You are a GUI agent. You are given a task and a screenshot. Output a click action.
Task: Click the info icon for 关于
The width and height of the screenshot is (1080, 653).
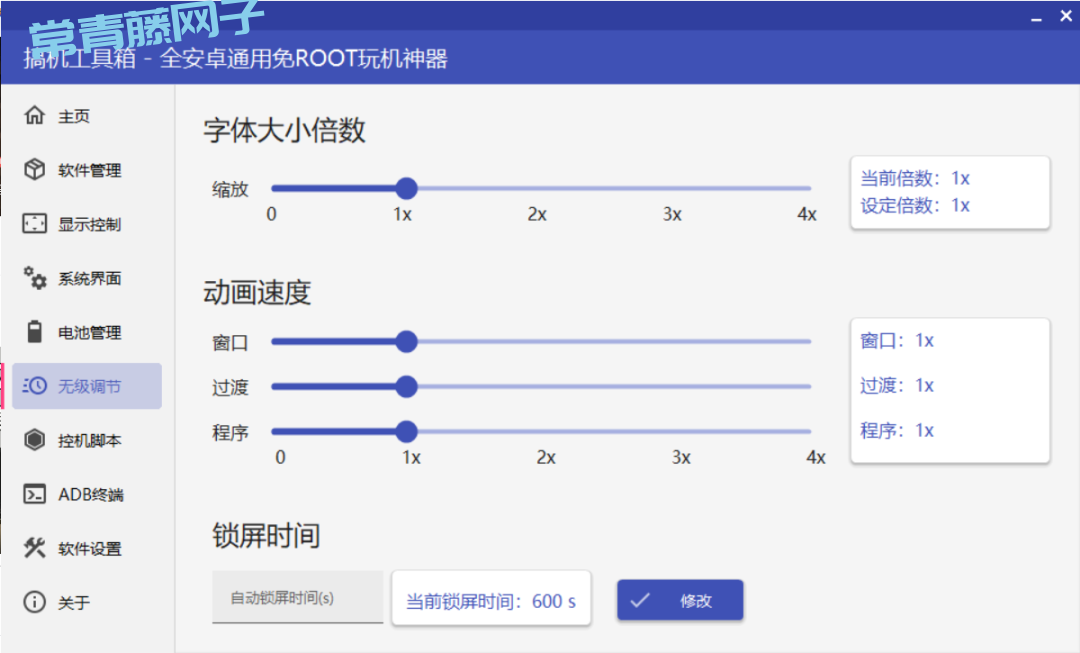tap(35, 602)
